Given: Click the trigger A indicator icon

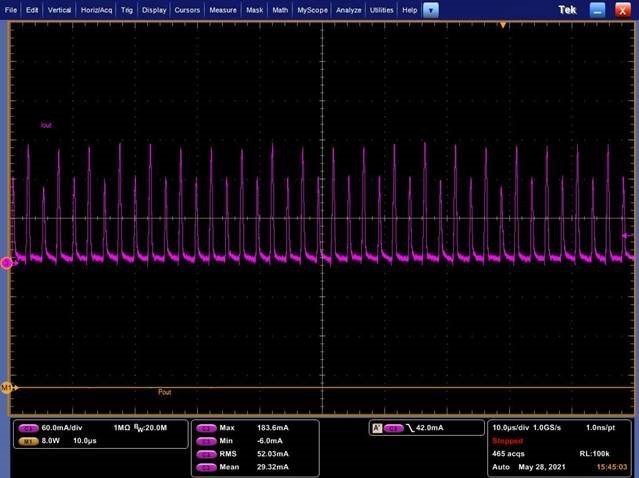Looking at the screenshot, I should click(x=377, y=428).
